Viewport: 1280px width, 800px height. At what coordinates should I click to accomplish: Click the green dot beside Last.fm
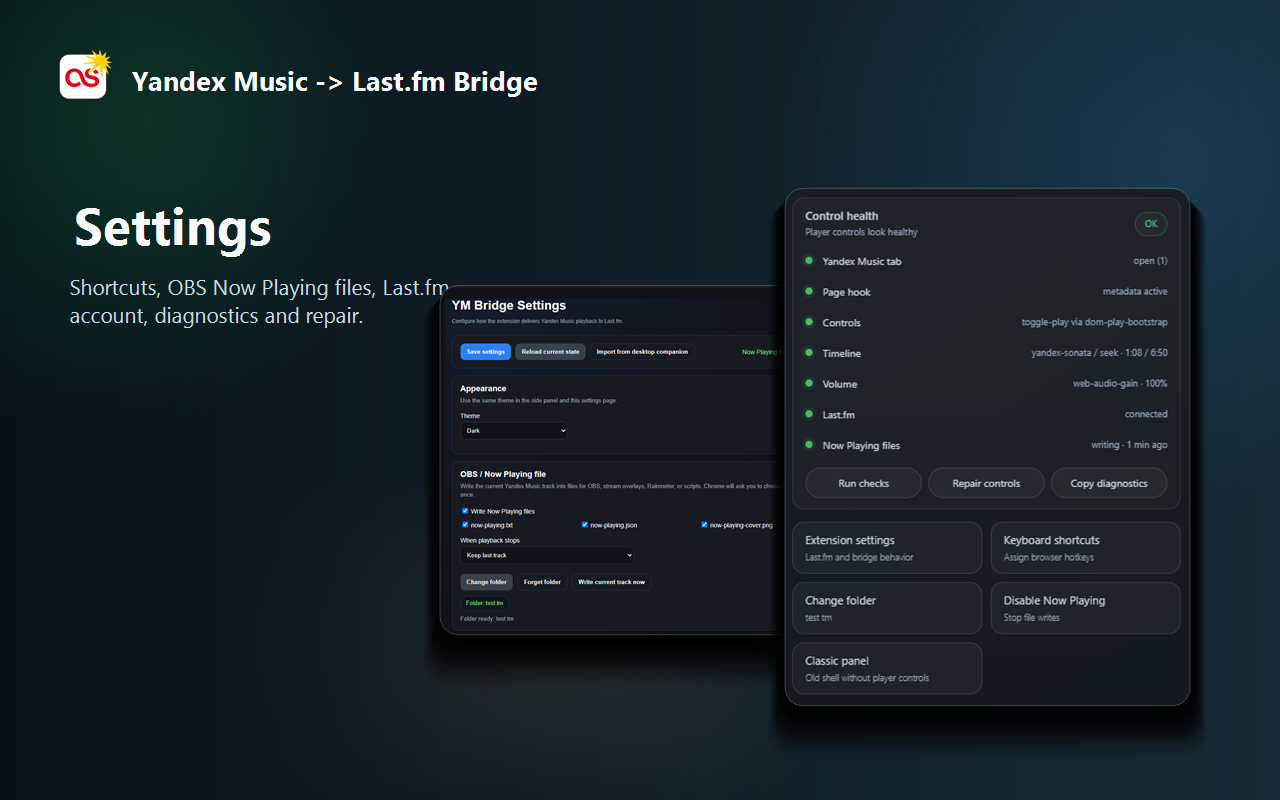point(809,414)
